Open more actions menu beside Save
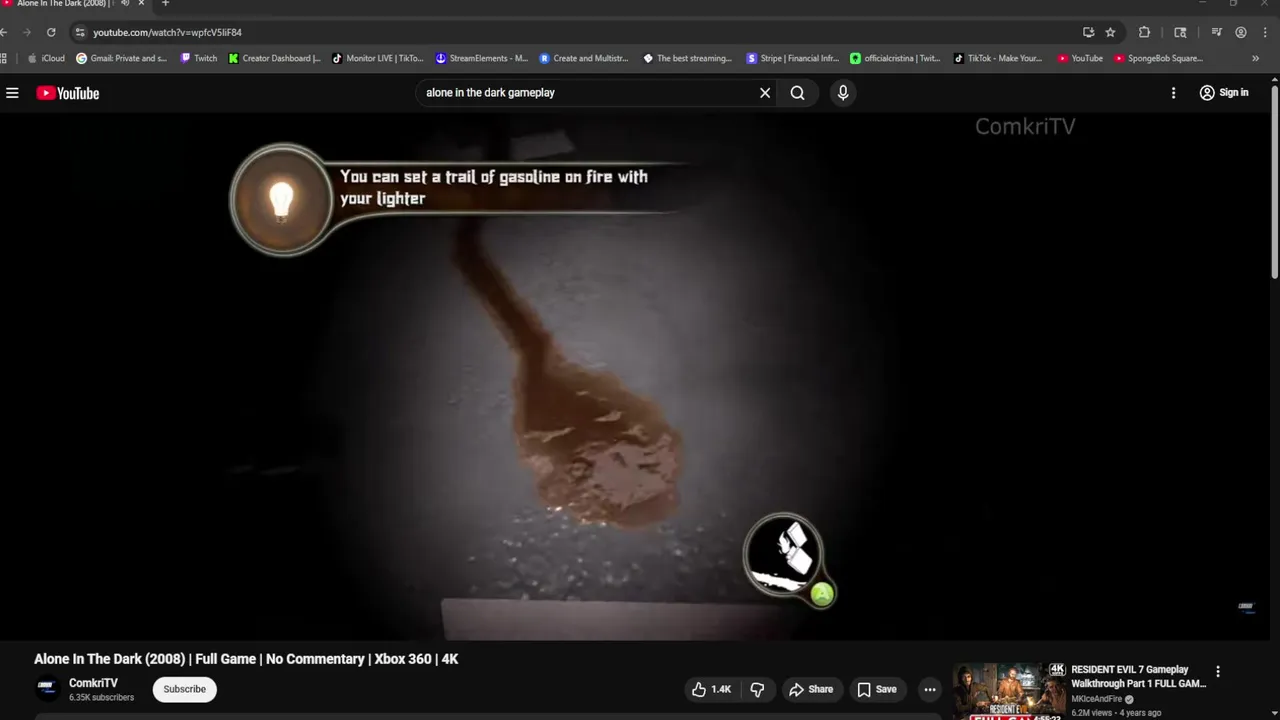Viewport: 1280px width, 720px height. tap(930, 689)
